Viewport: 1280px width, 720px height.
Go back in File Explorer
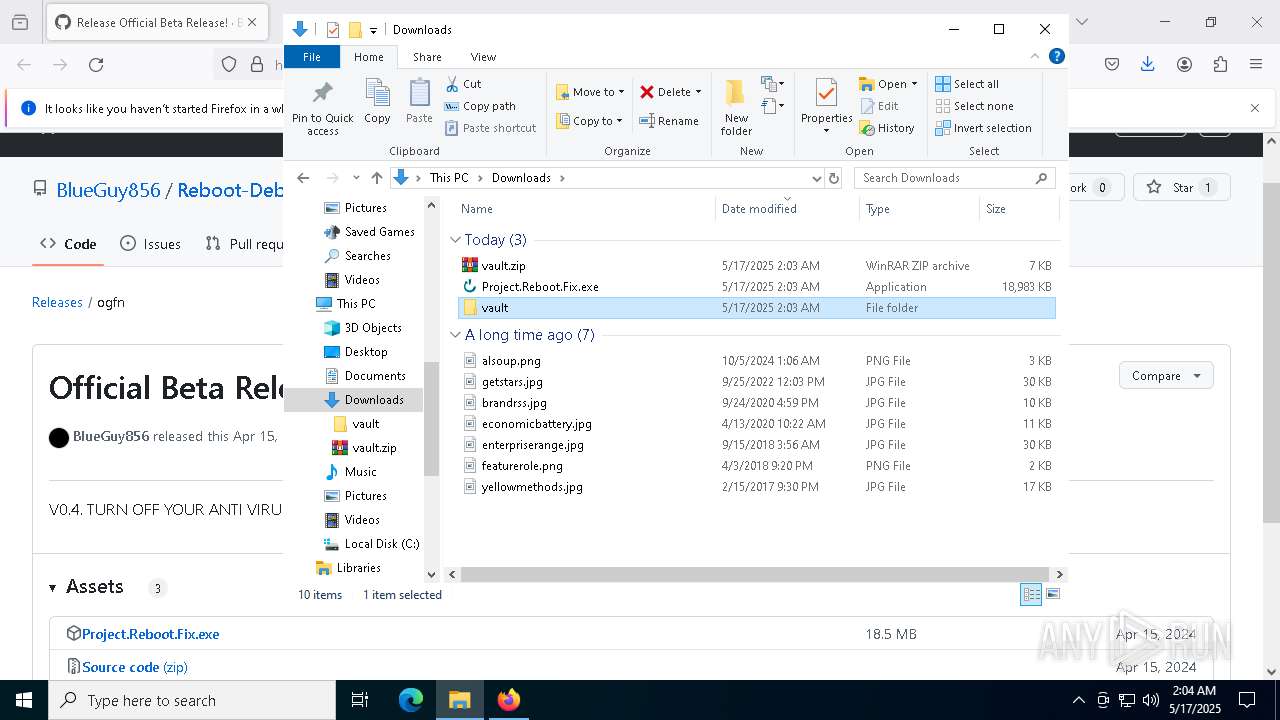click(303, 178)
